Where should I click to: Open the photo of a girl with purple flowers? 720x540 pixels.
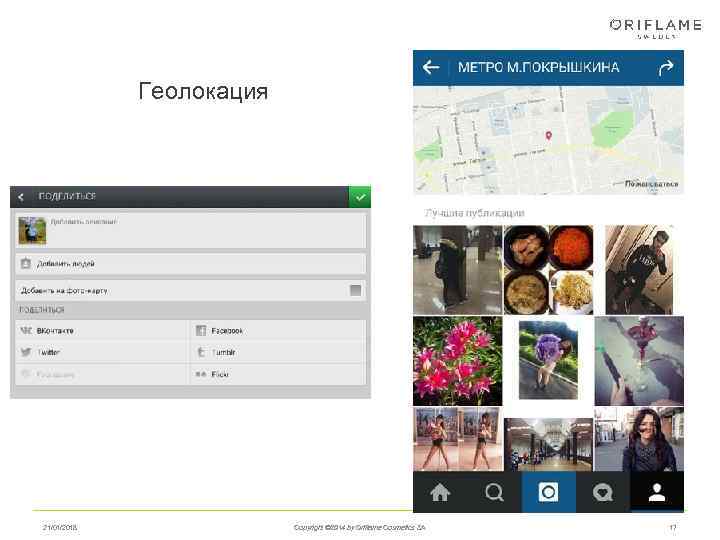point(548,360)
